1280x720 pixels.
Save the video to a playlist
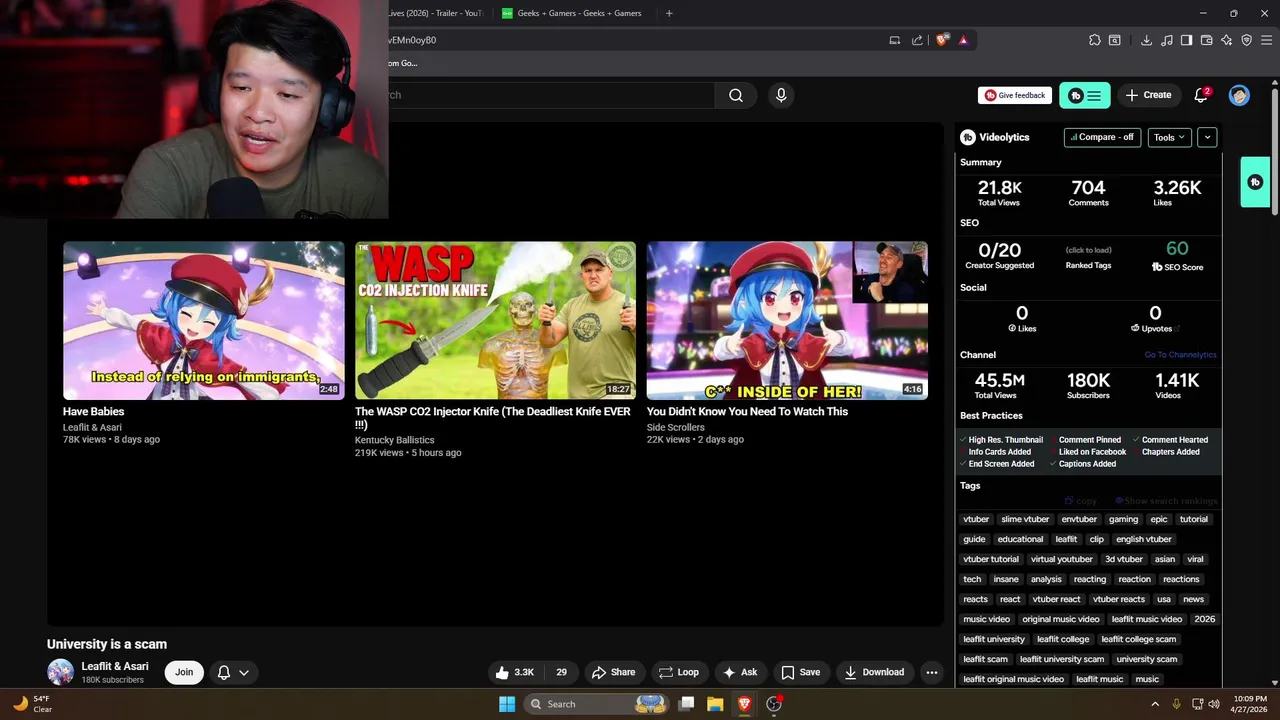pyautogui.click(x=801, y=672)
